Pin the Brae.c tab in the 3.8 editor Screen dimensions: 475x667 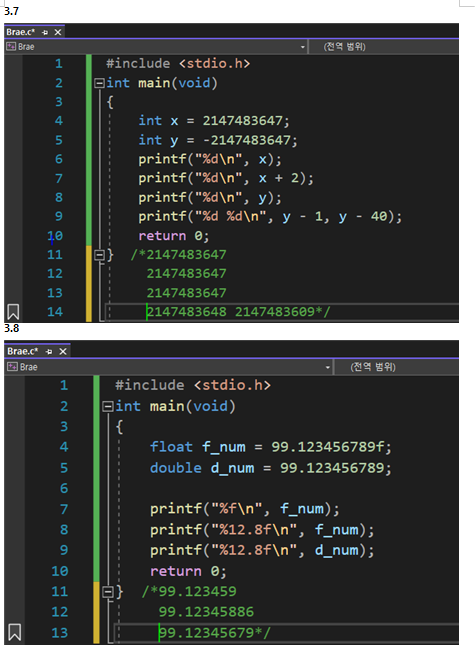[x=49, y=351]
